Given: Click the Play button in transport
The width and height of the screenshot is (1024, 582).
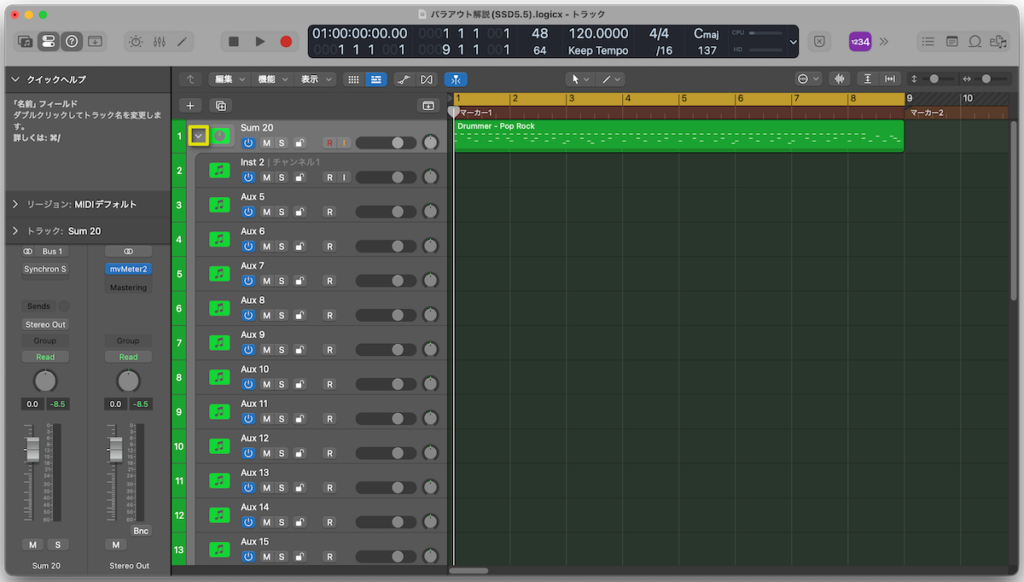Looking at the screenshot, I should point(260,42).
